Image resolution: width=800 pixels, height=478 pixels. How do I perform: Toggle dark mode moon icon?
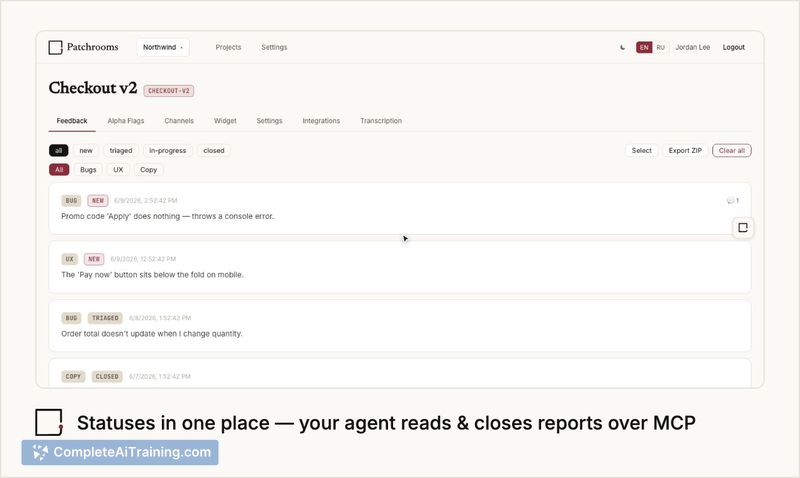click(x=622, y=47)
